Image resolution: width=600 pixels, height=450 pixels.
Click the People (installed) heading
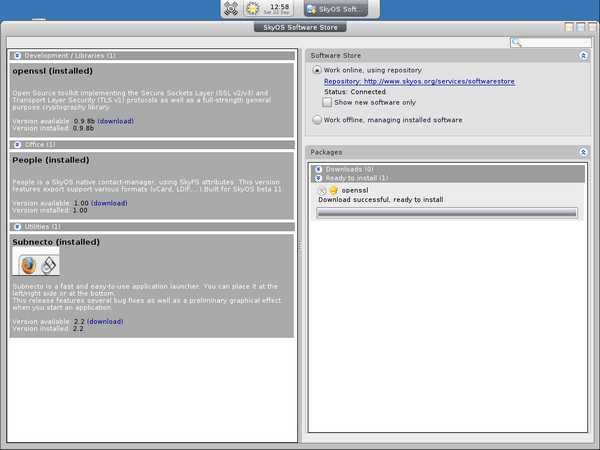pos(51,160)
